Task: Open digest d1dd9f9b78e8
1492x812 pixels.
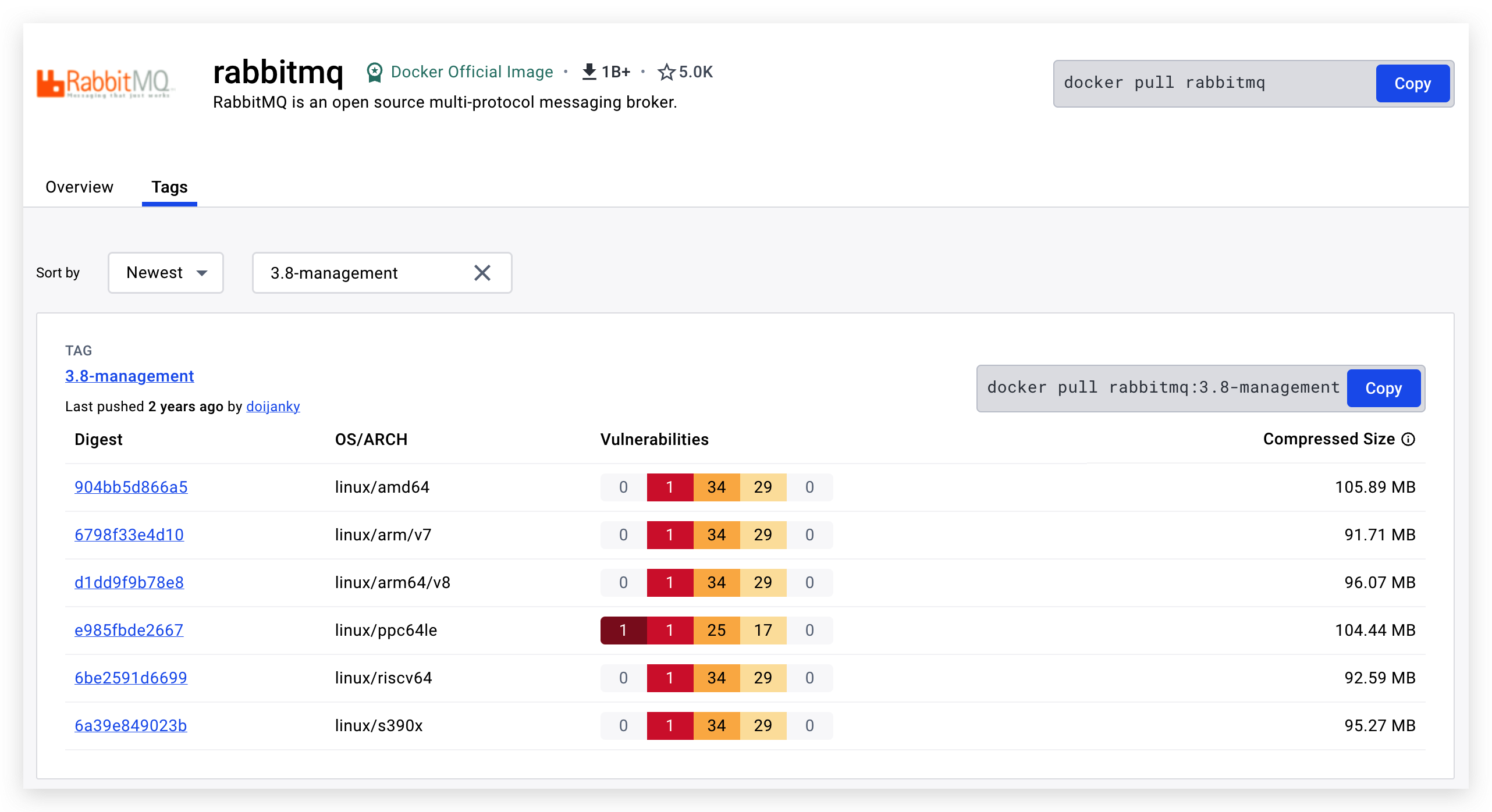Action: click(129, 583)
